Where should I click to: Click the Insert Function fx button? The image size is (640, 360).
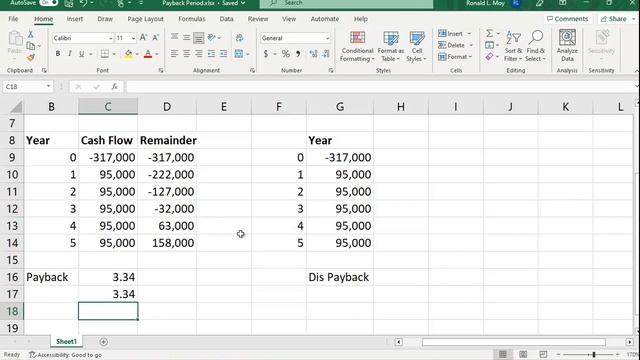coord(115,87)
